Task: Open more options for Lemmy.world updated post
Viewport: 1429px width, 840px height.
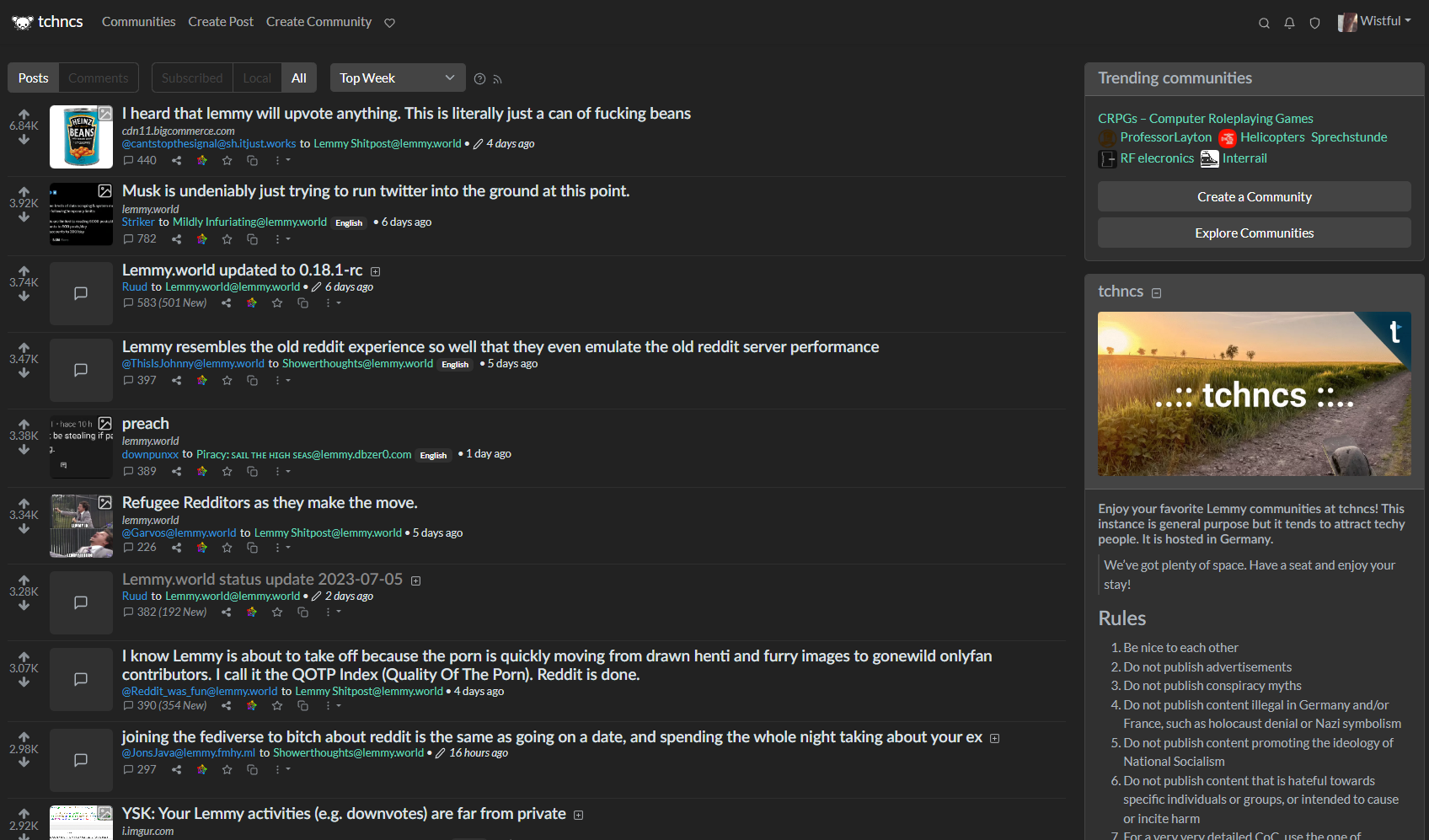Action: point(332,303)
